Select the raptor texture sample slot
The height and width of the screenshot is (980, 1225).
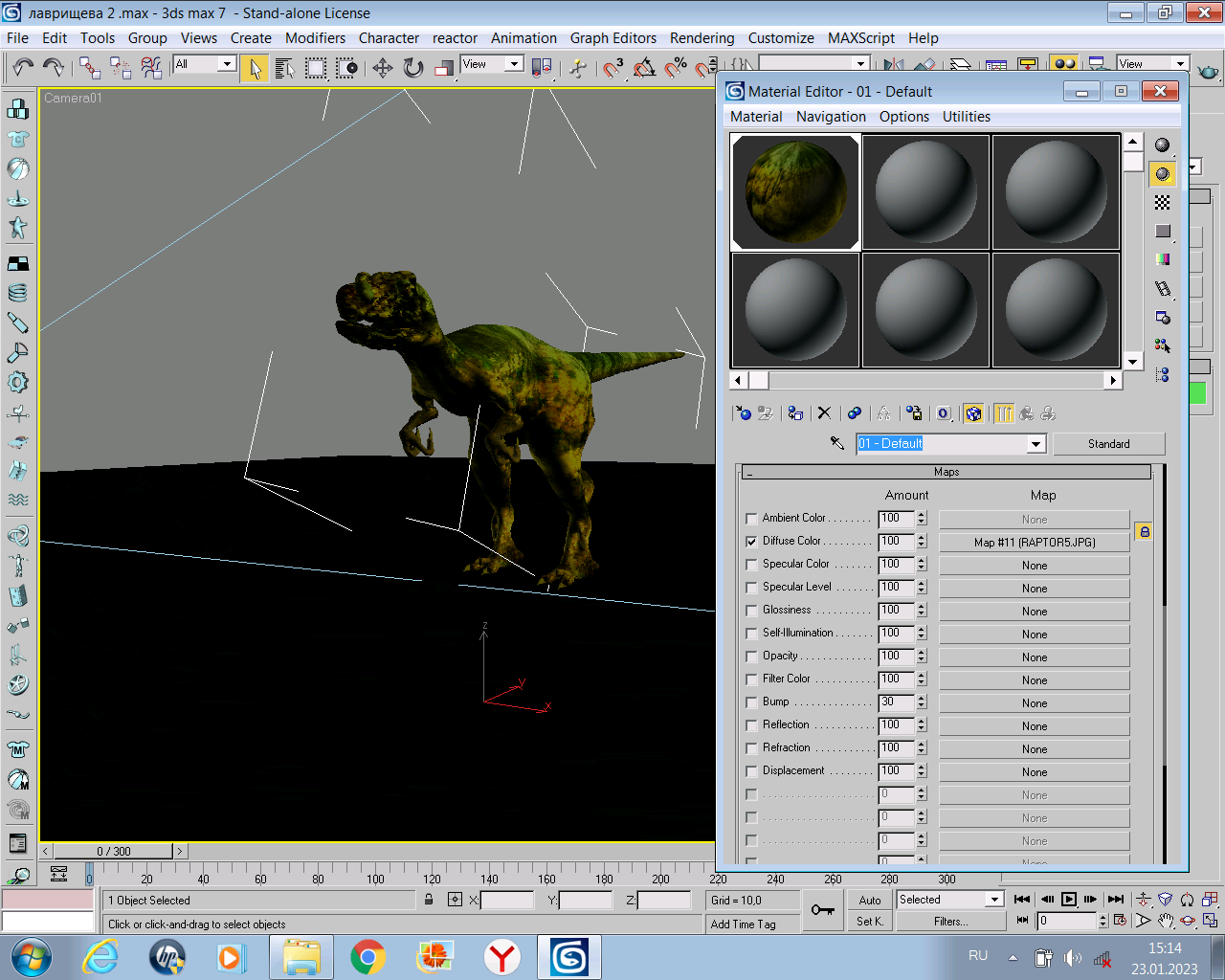click(795, 192)
